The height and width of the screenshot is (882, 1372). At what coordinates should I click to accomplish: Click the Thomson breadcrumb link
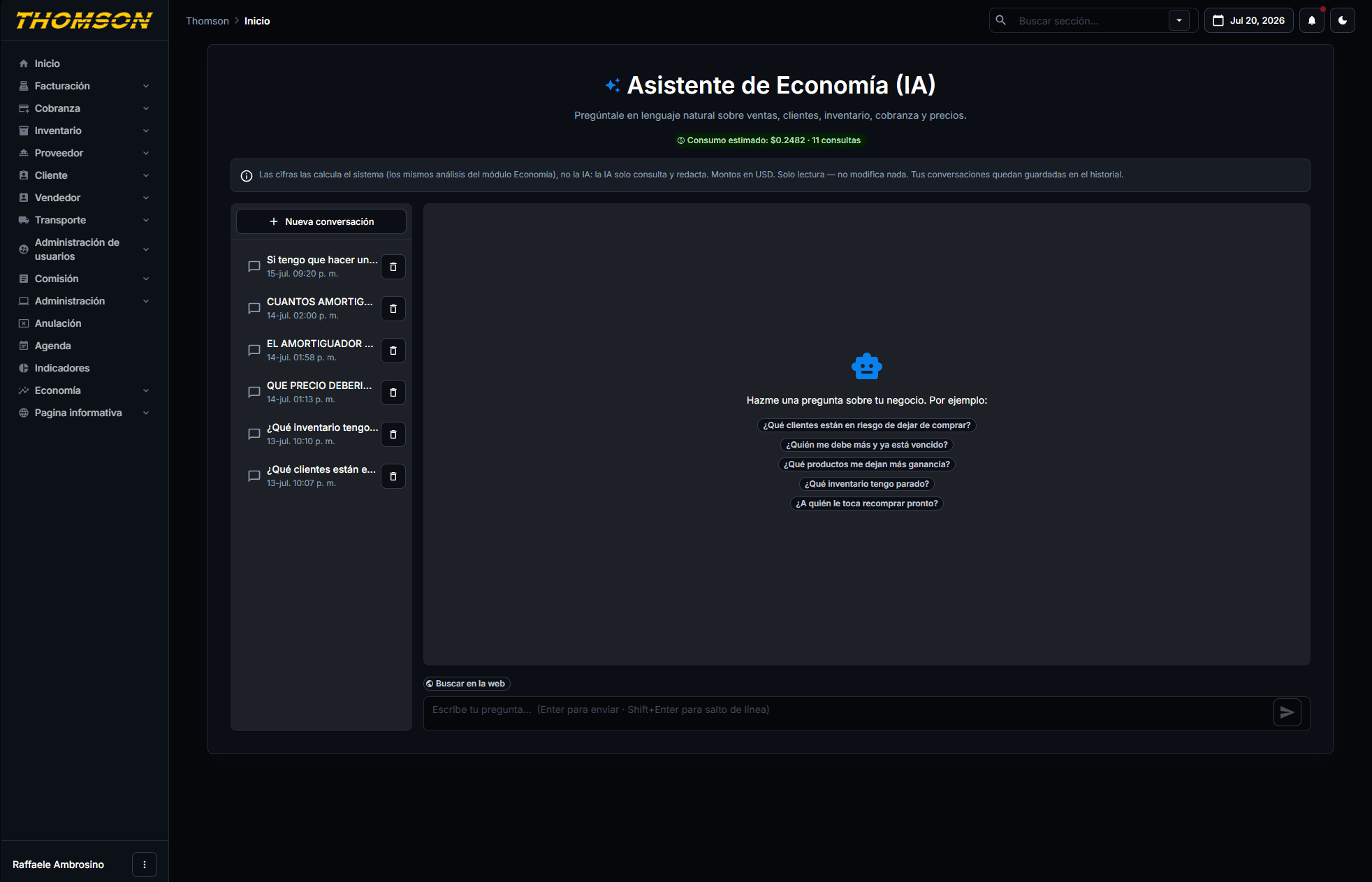(x=207, y=21)
